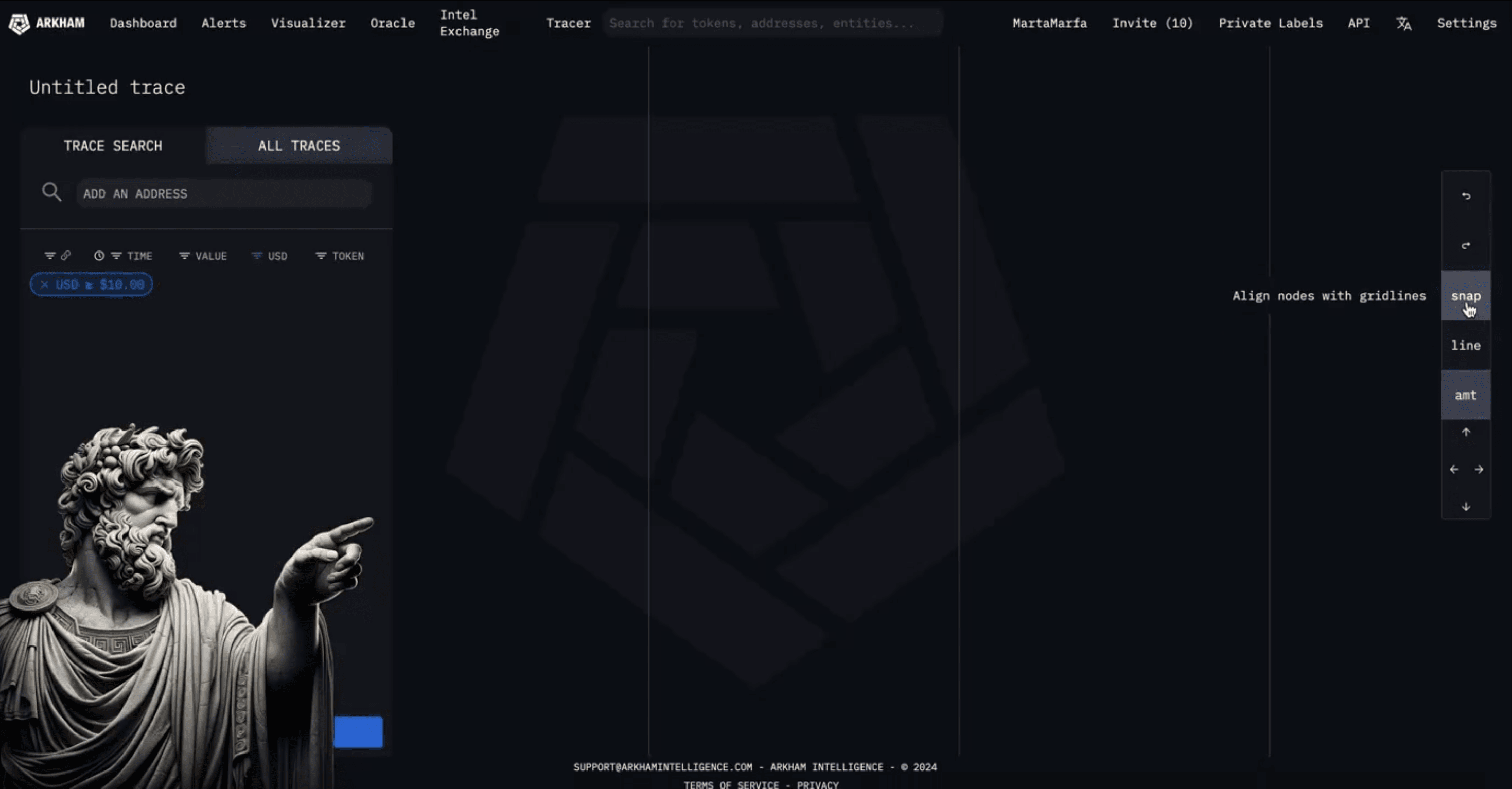
Task: Pan canvas right with arrow
Action: point(1479,469)
